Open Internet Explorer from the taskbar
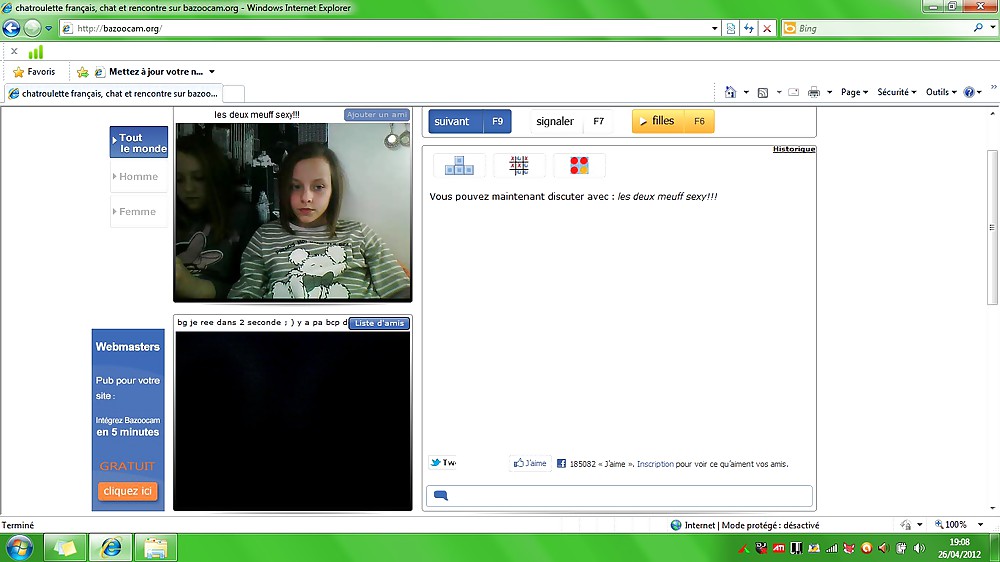Viewport: 1000px width, 562px height. 110,548
